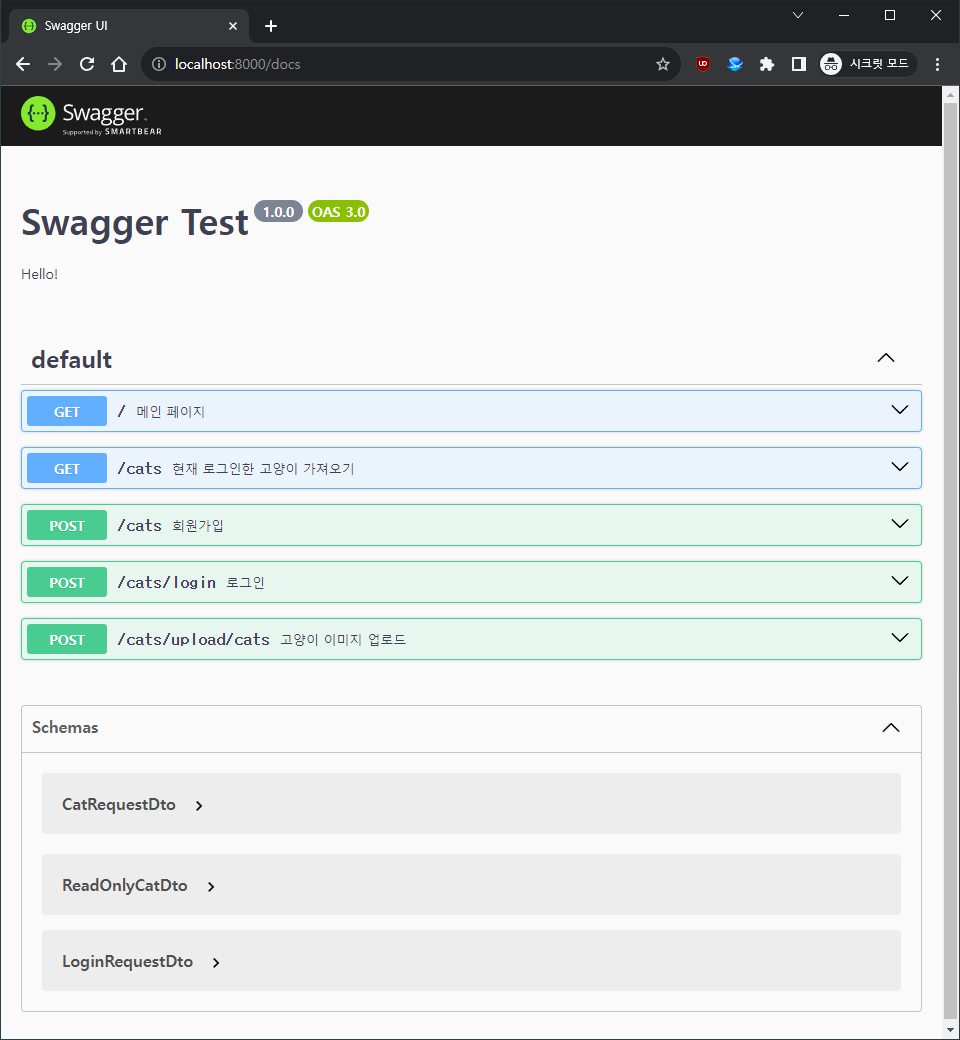Screen dimensions: 960x1040
Task: Minimize the browser window
Action: pos(844,15)
